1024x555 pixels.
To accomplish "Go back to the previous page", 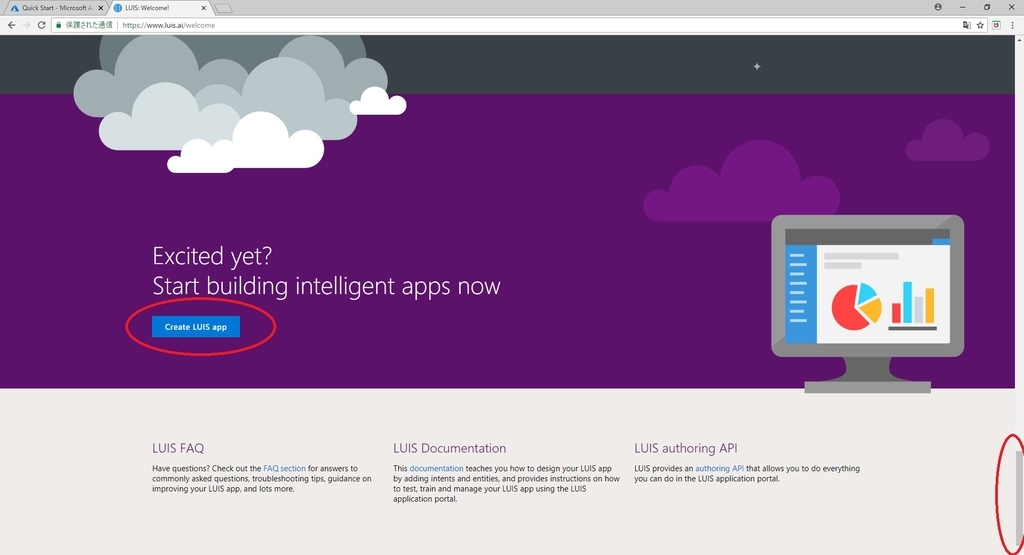I will pos(11,25).
